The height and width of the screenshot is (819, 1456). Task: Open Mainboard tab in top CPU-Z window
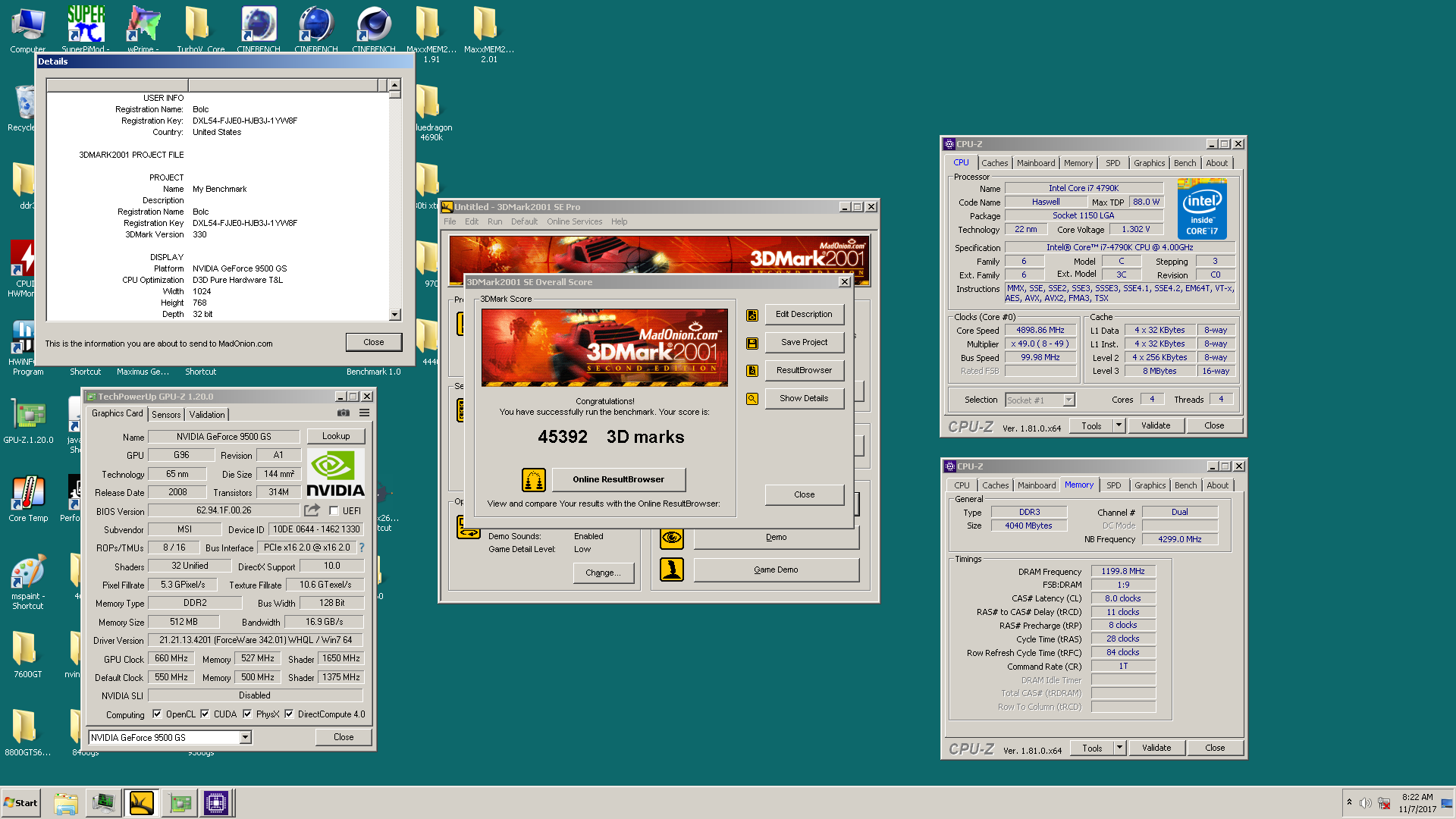[1036, 163]
